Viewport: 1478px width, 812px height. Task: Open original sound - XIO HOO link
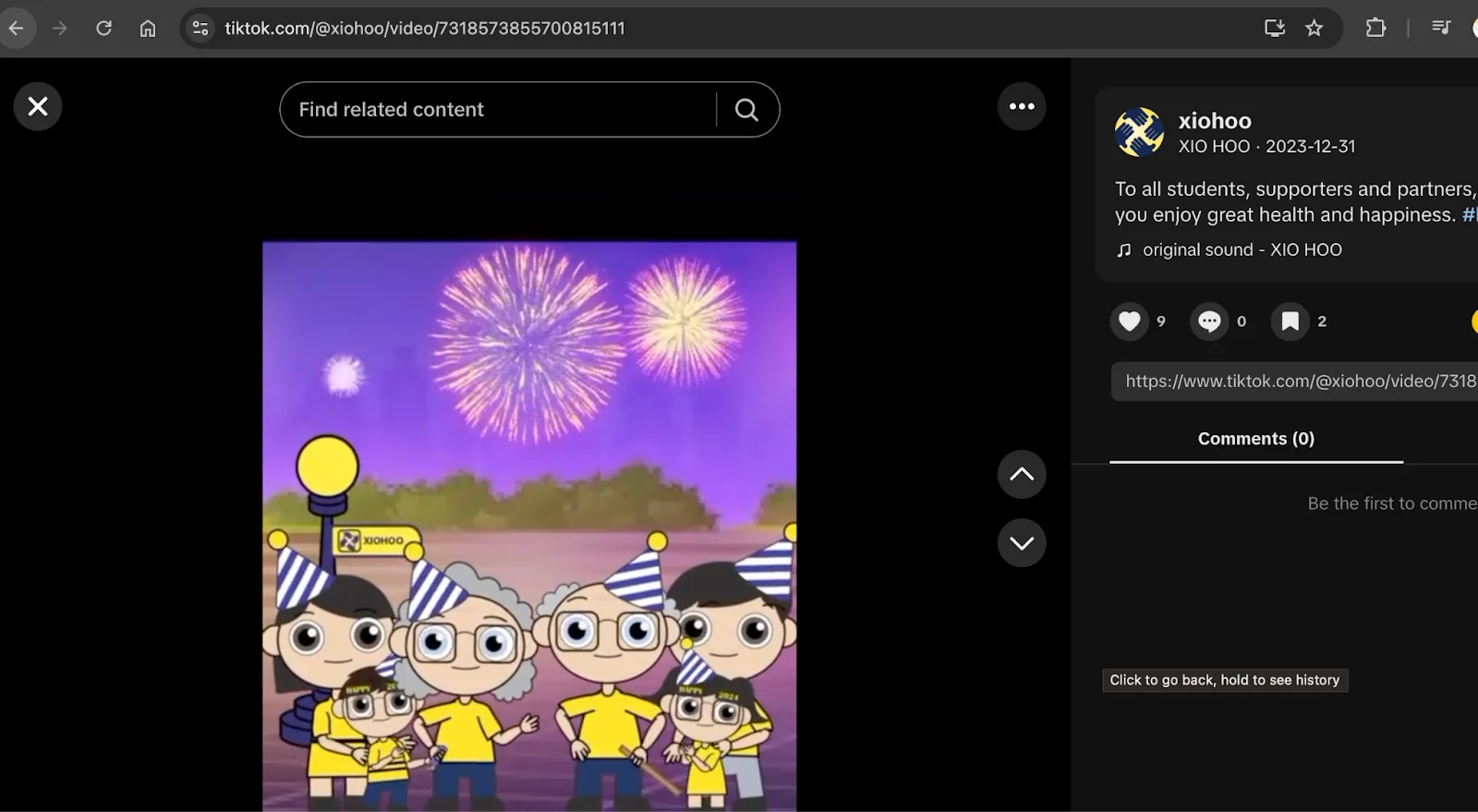(x=1242, y=250)
